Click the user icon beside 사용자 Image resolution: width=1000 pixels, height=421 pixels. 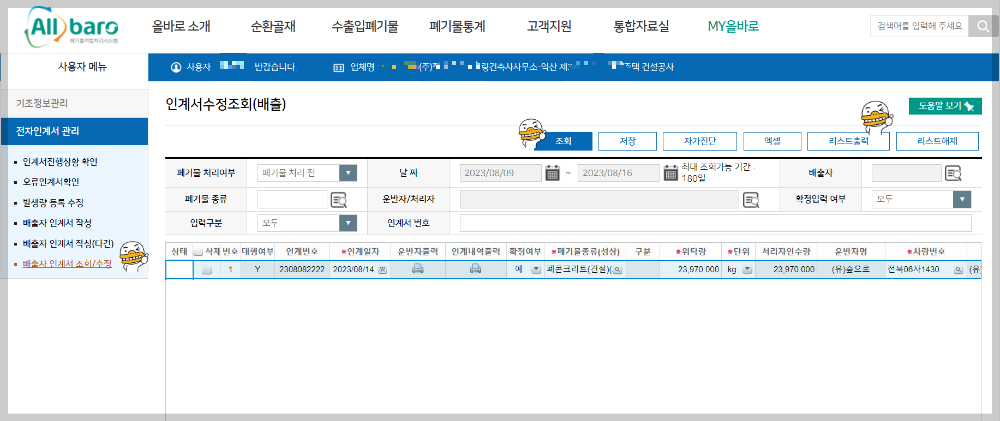pos(176,67)
